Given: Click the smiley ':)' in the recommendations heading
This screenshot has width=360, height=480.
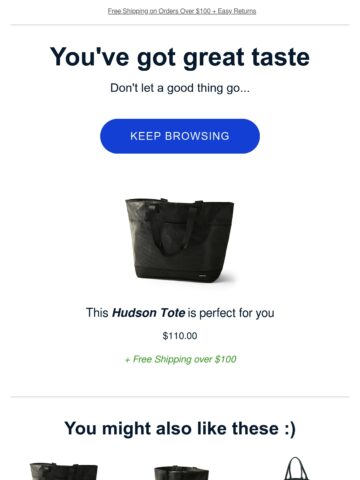Looking at the screenshot, I should click(x=290, y=429).
